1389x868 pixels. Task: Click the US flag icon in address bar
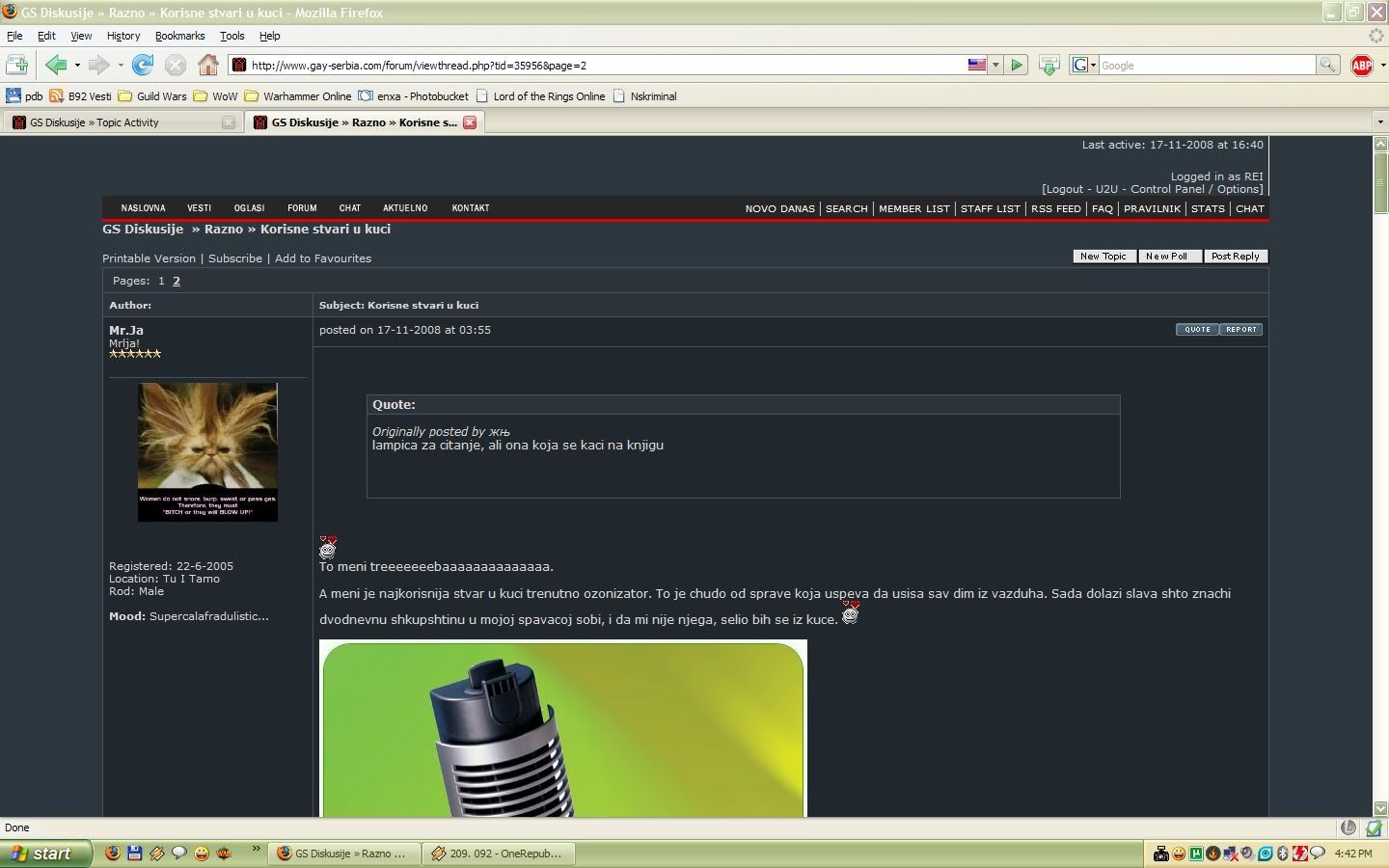point(977,65)
